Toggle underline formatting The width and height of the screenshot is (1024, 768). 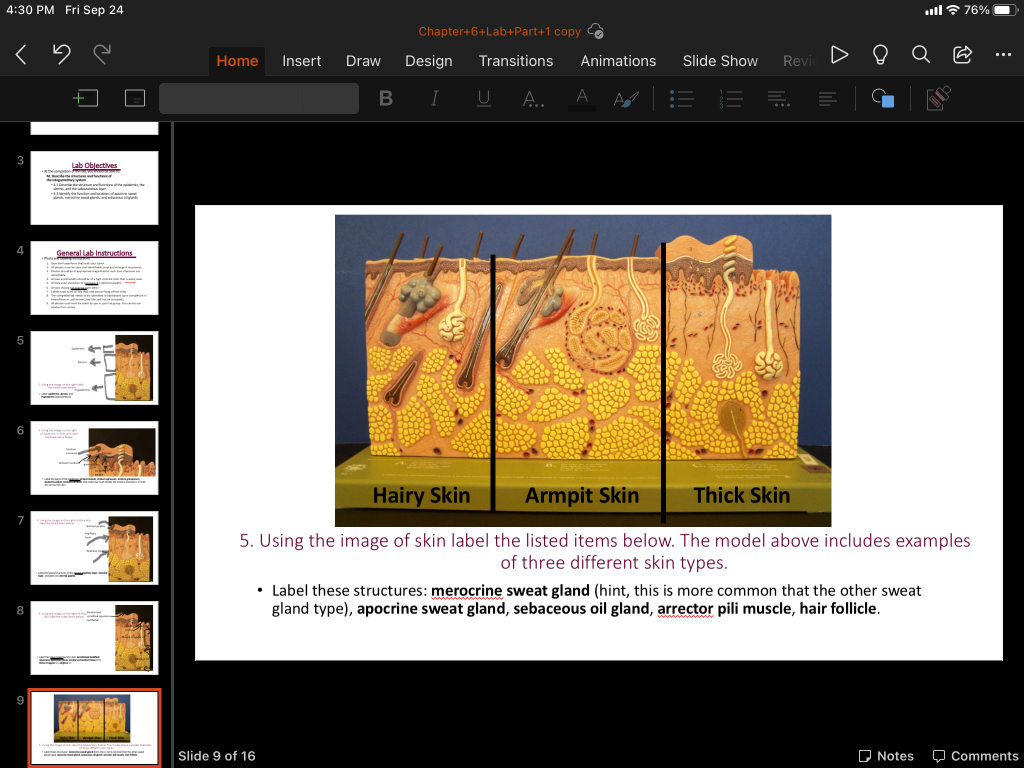tap(483, 99)
